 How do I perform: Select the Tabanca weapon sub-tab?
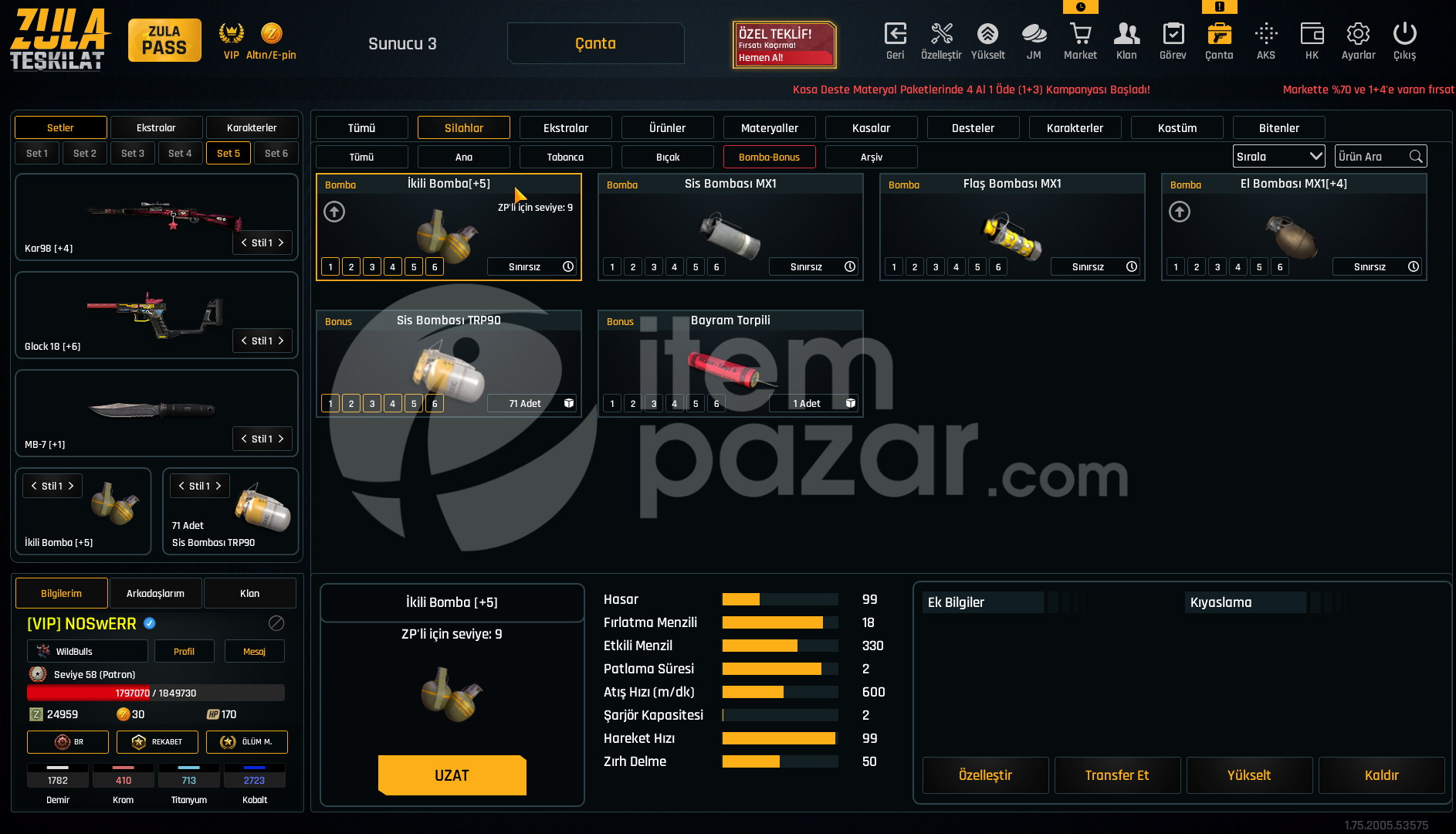[x=566, y=157]
